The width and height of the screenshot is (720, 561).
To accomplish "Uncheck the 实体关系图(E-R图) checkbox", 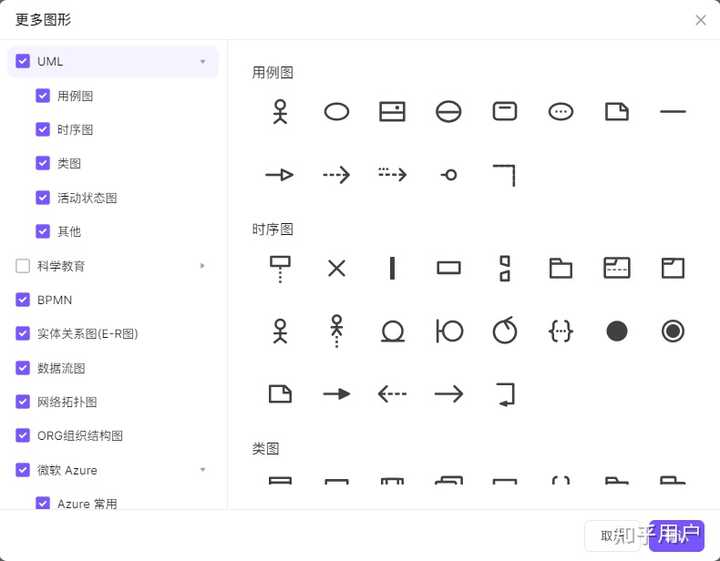I will click(x=22, y=333).
